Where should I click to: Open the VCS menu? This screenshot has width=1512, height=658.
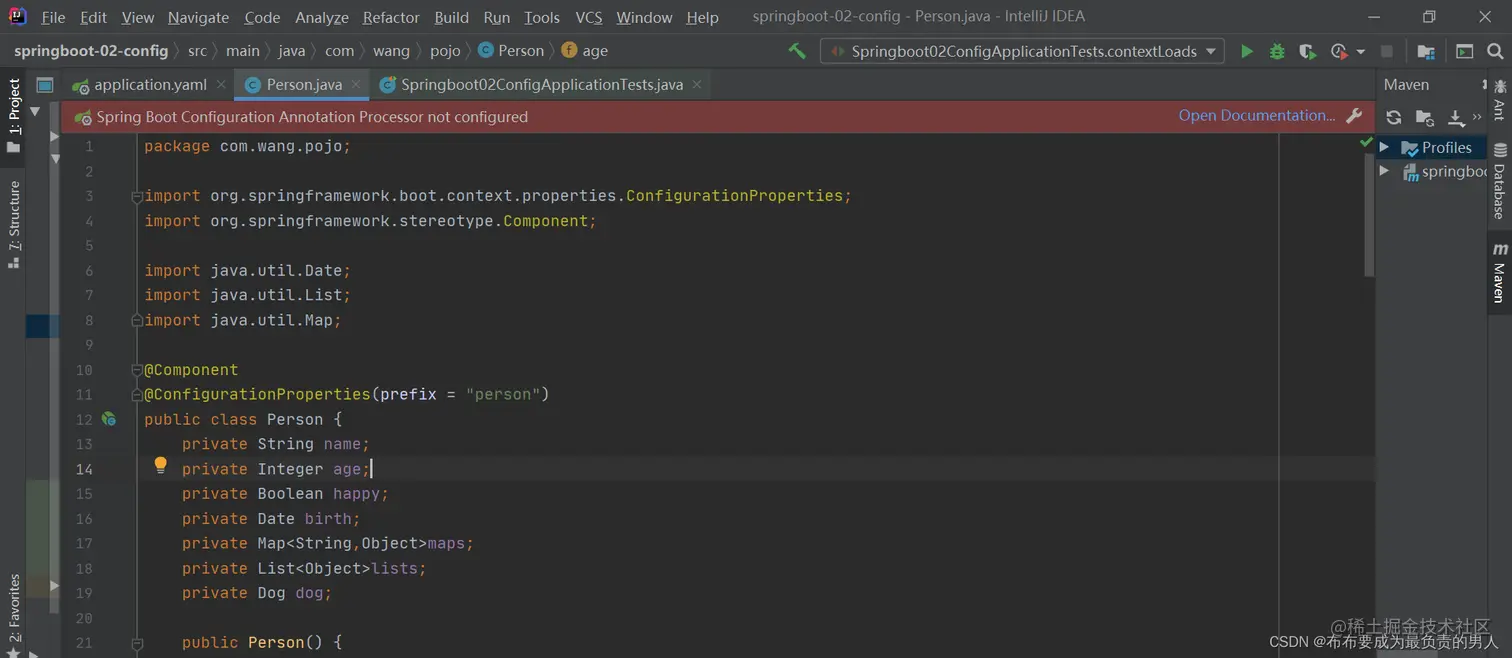coord(589,17)
